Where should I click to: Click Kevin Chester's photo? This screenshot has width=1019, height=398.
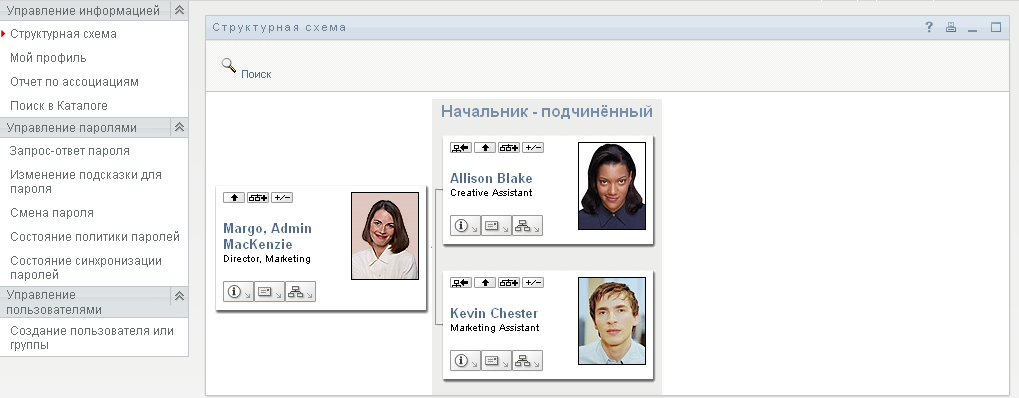click(x=612, y=321)
